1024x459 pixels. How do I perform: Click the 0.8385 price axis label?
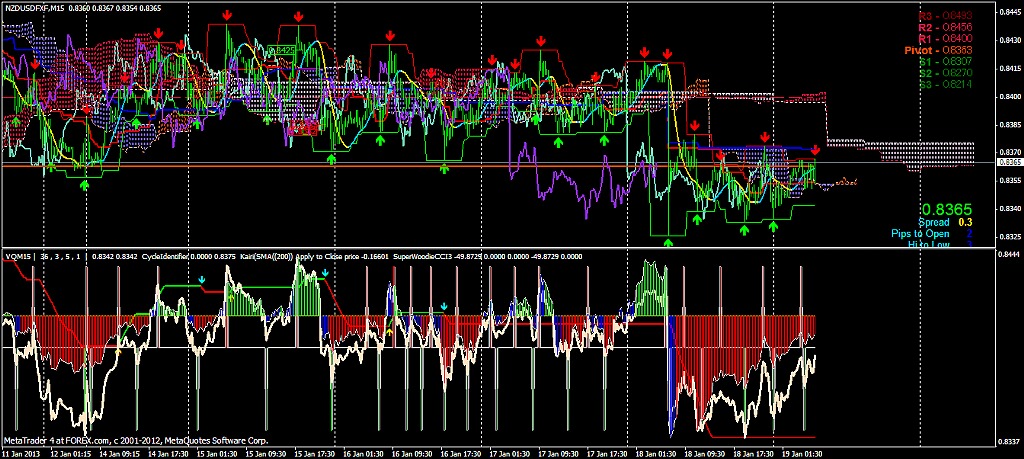click(1010, 124)
